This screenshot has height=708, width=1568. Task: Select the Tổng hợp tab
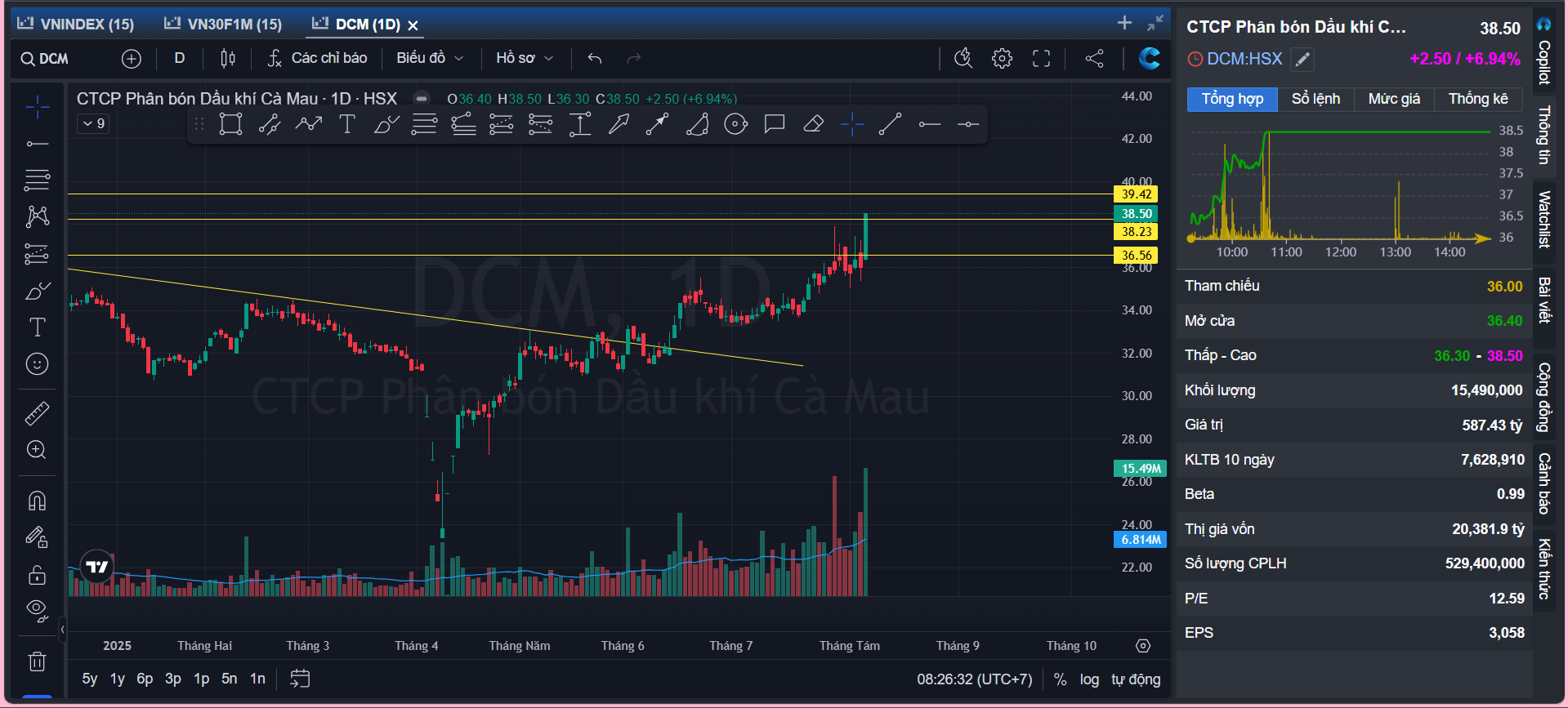1232,99
